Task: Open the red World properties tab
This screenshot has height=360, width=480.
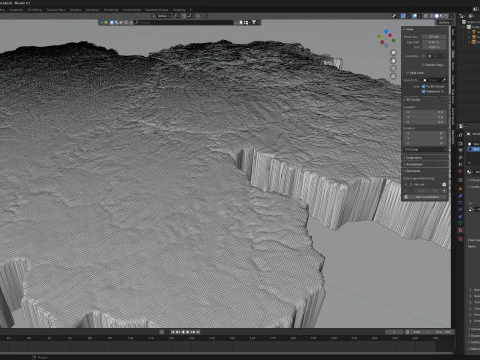Action: pos(460,171)
